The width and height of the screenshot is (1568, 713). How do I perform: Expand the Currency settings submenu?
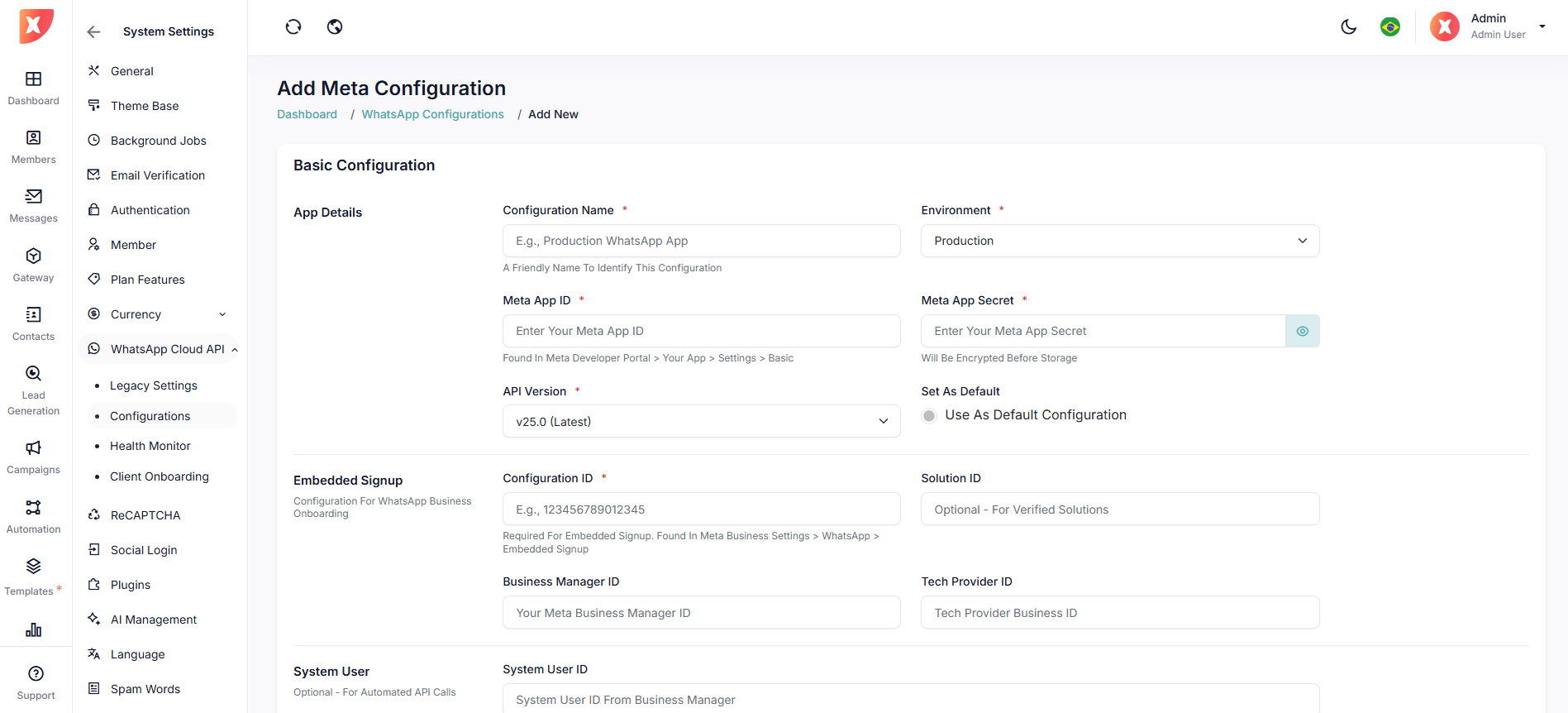pyautogui.click(x=222, y=314)
